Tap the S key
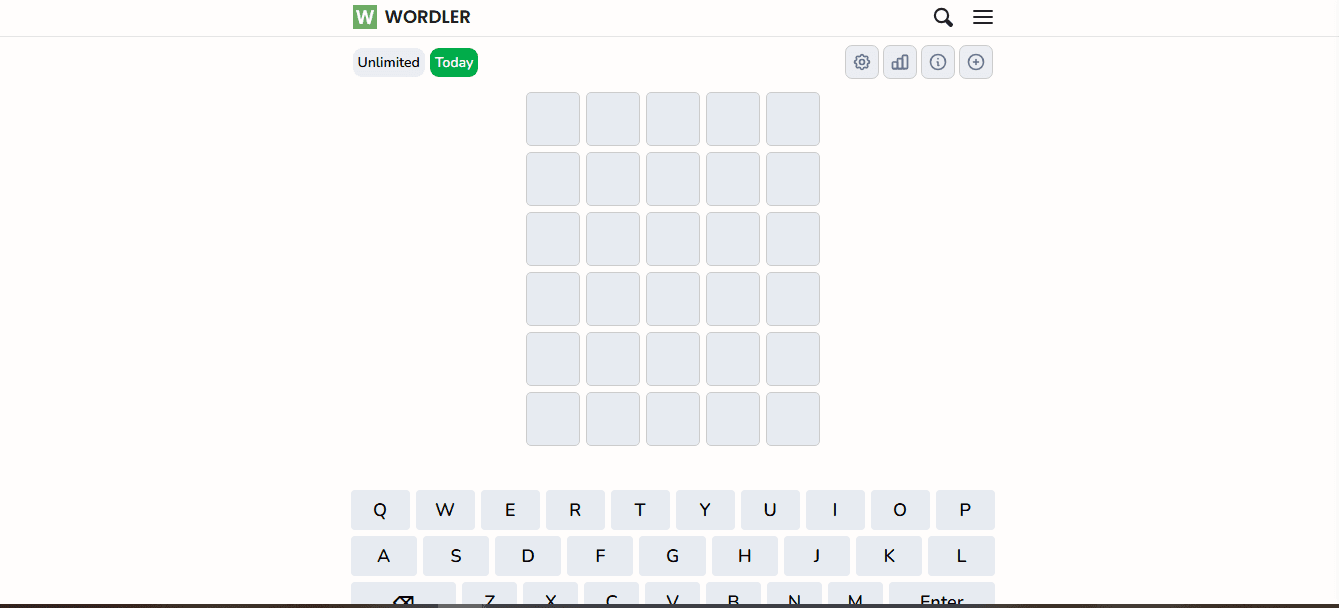 click(456, 556)
